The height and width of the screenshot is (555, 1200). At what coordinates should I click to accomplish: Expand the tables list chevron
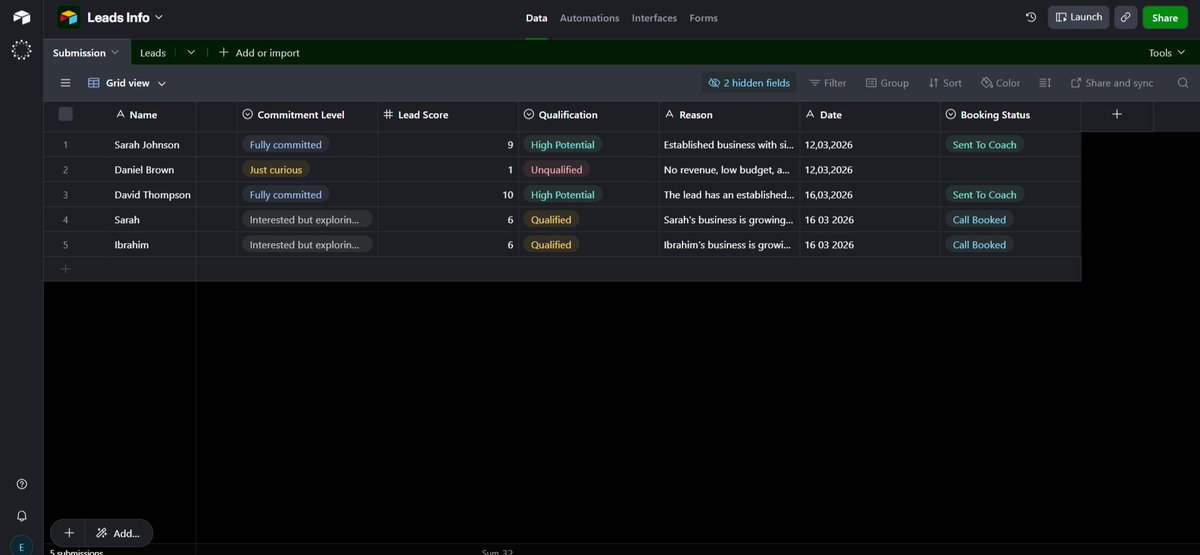191,52
